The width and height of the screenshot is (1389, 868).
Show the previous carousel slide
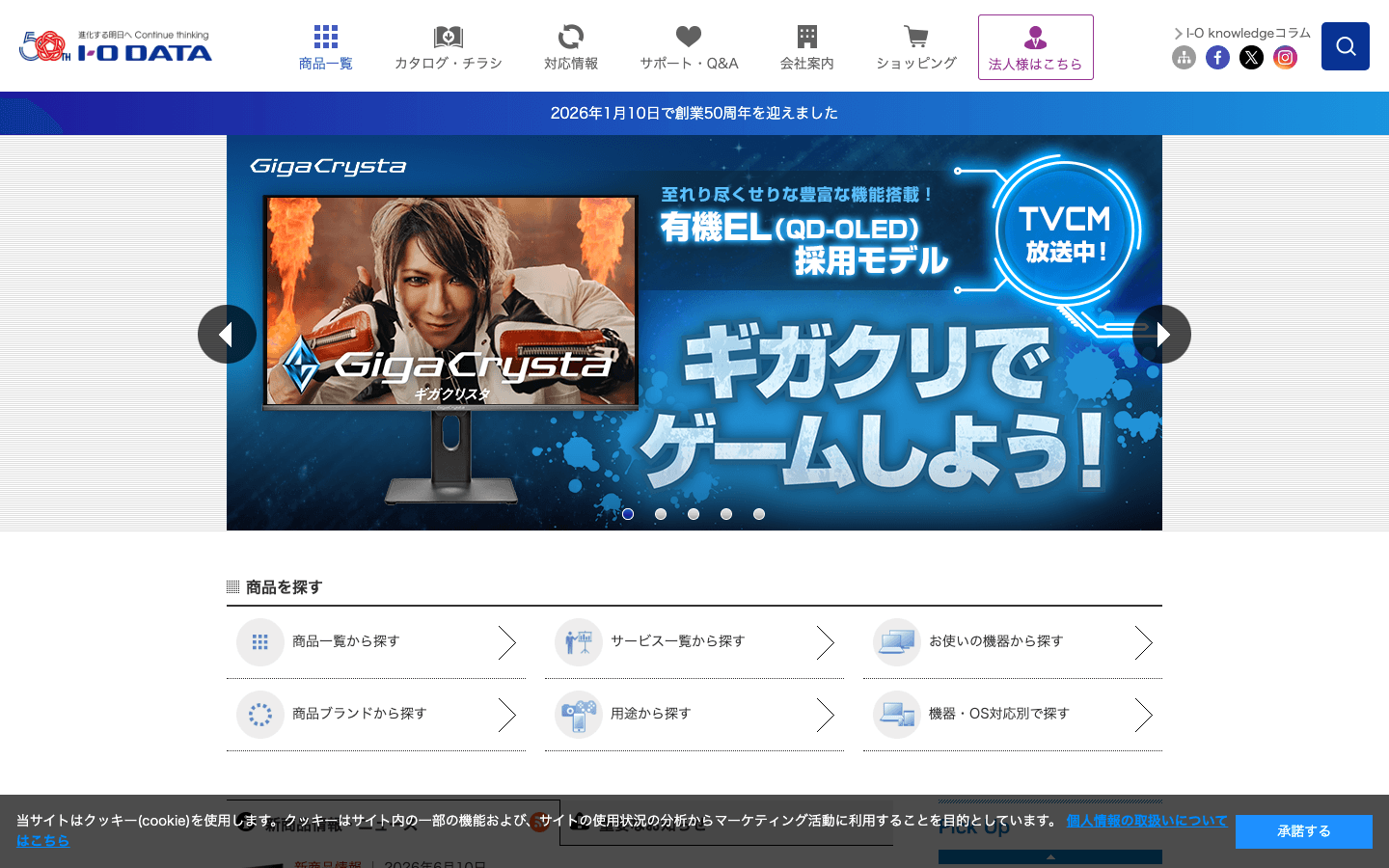coord(227,335)
